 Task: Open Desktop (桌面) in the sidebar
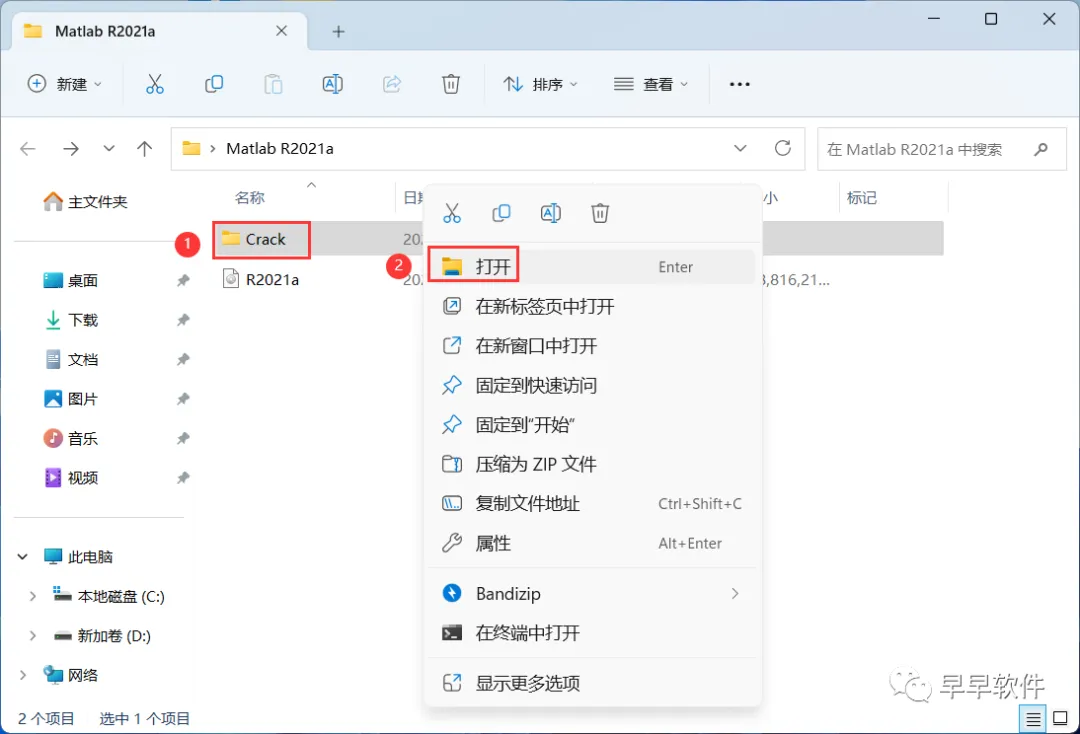(x=71, y=280)
